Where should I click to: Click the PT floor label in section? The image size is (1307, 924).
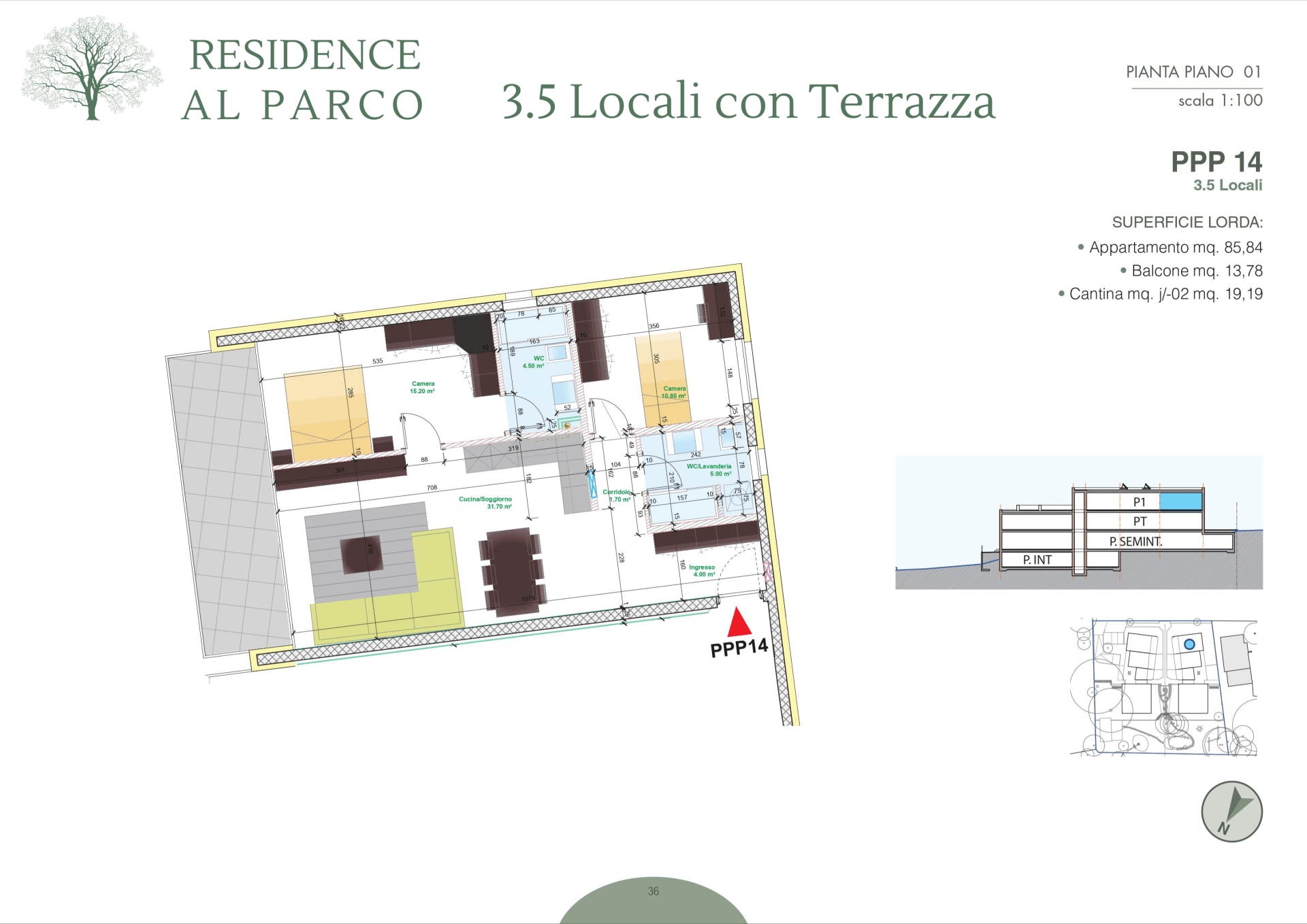(x=1140, y=522)
